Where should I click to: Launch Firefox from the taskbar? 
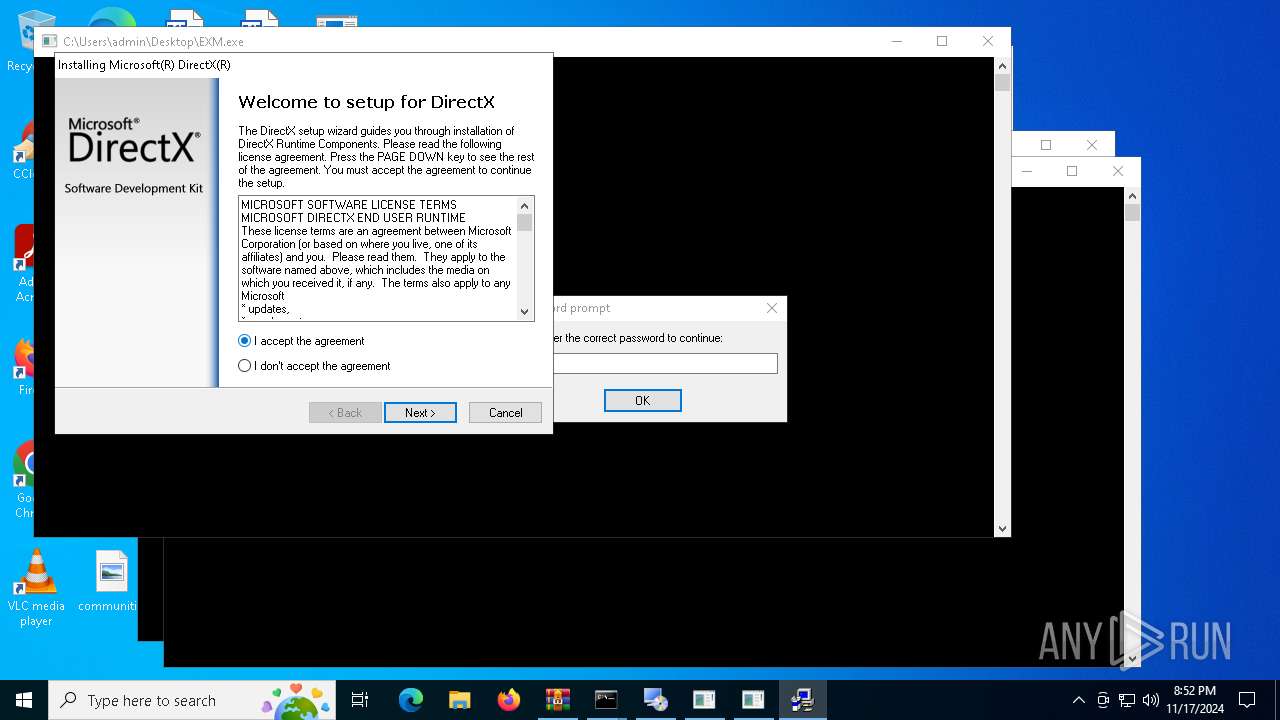click(x=509, y=700)
